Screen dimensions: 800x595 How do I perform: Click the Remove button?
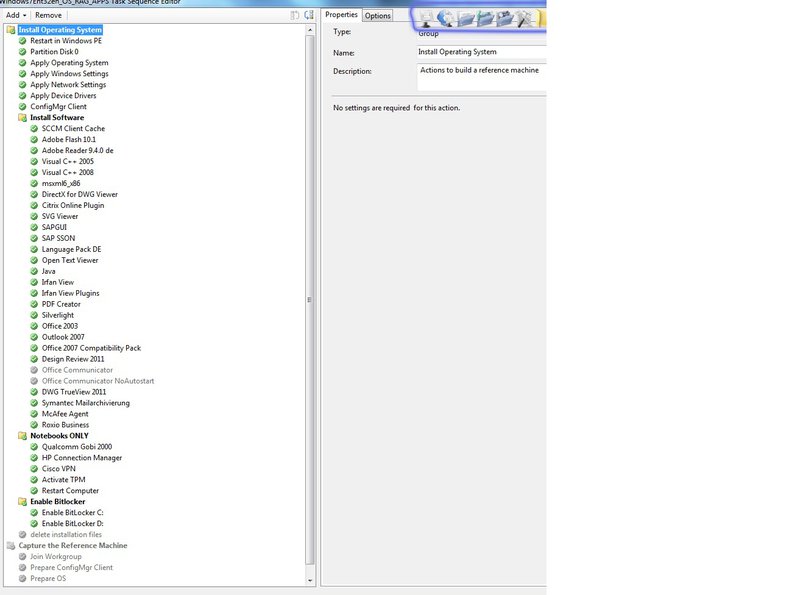(48, 15)
